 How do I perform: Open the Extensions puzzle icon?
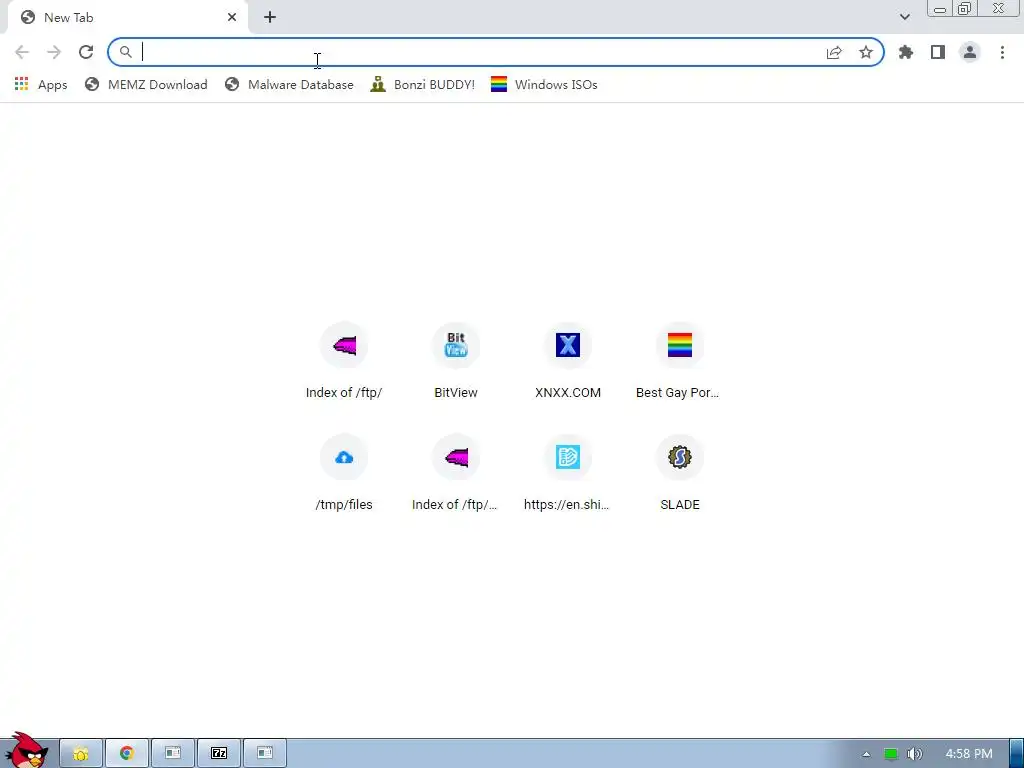pyautogui.click(x=906, y=52)
